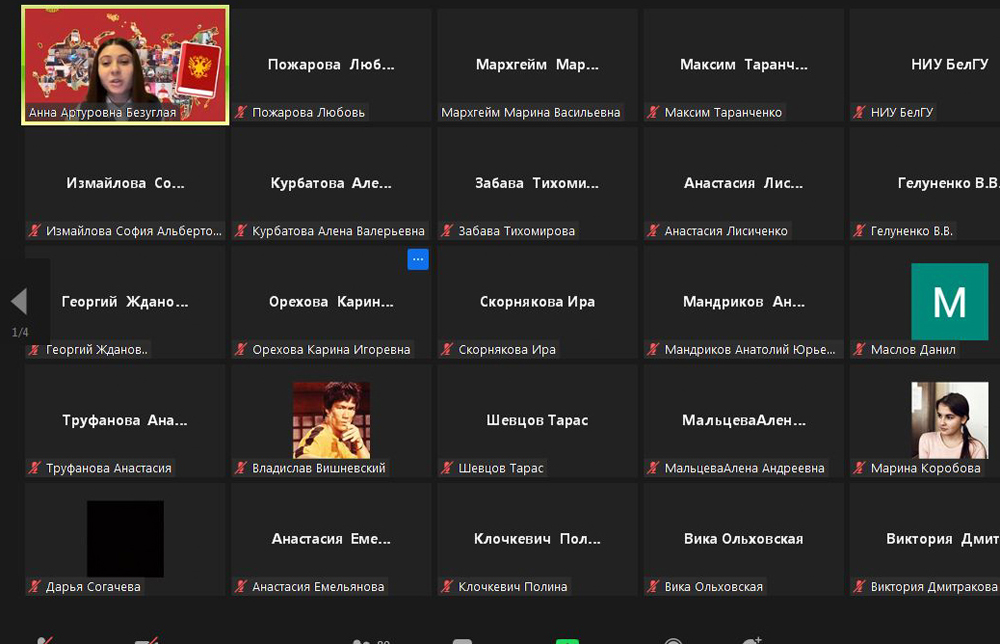Click muted mic icon beside Анастасия Лисиченко
This screenshot has width=1000, height=644.
click(653, 231)
